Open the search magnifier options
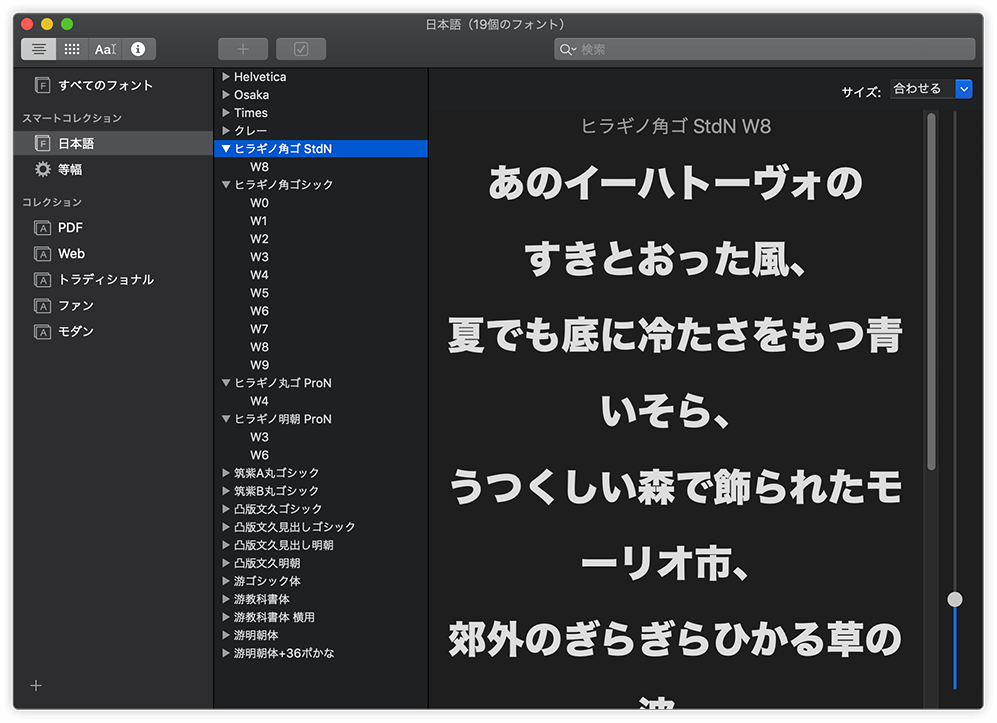 (x=567, y=49)
